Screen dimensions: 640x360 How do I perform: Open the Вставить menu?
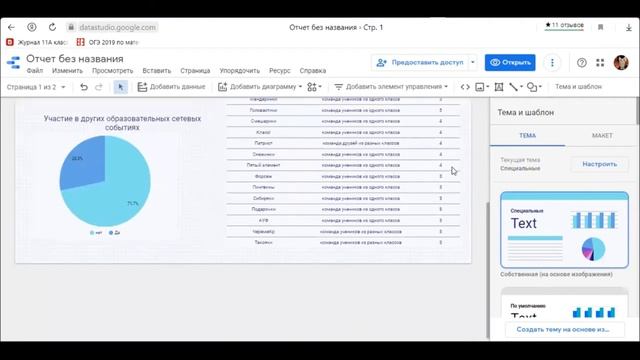pos(157,71)
